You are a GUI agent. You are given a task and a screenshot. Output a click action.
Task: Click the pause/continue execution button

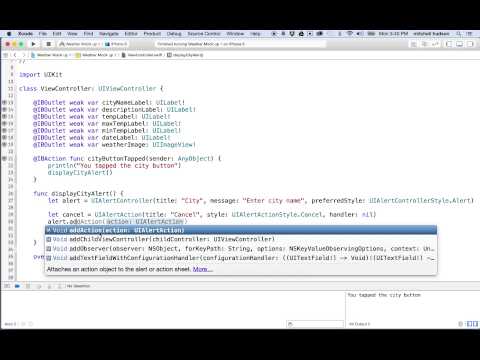(x=28, y=286)
